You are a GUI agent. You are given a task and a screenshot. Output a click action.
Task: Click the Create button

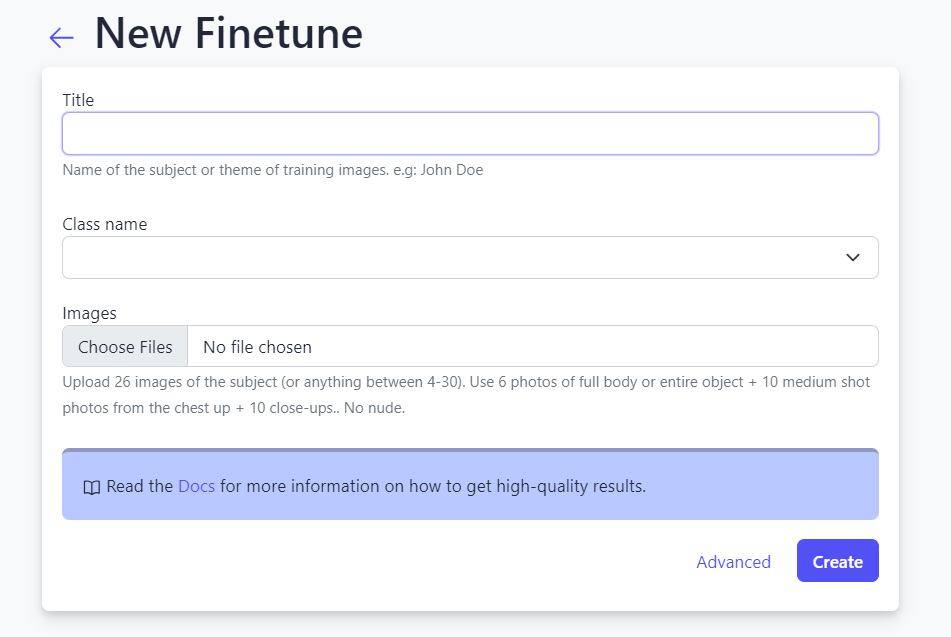(837, 561)
